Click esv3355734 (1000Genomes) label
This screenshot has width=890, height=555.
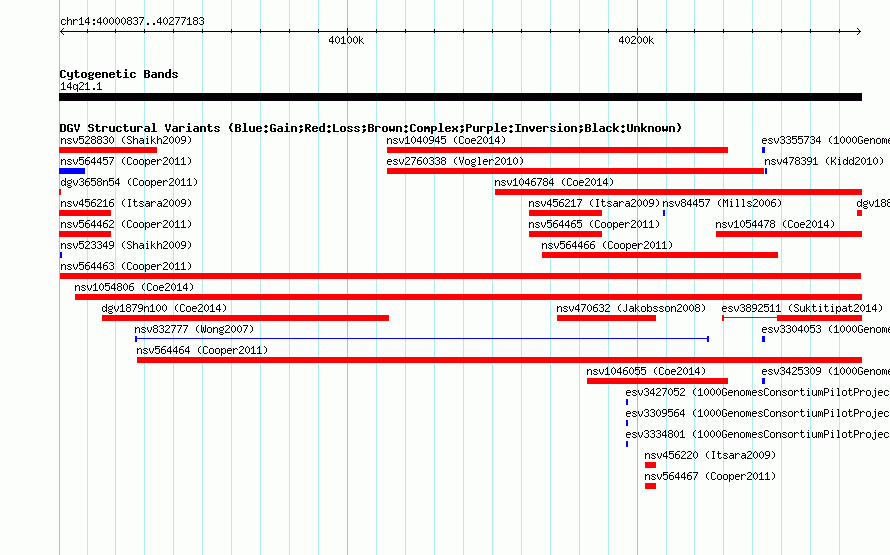(825, 140)
